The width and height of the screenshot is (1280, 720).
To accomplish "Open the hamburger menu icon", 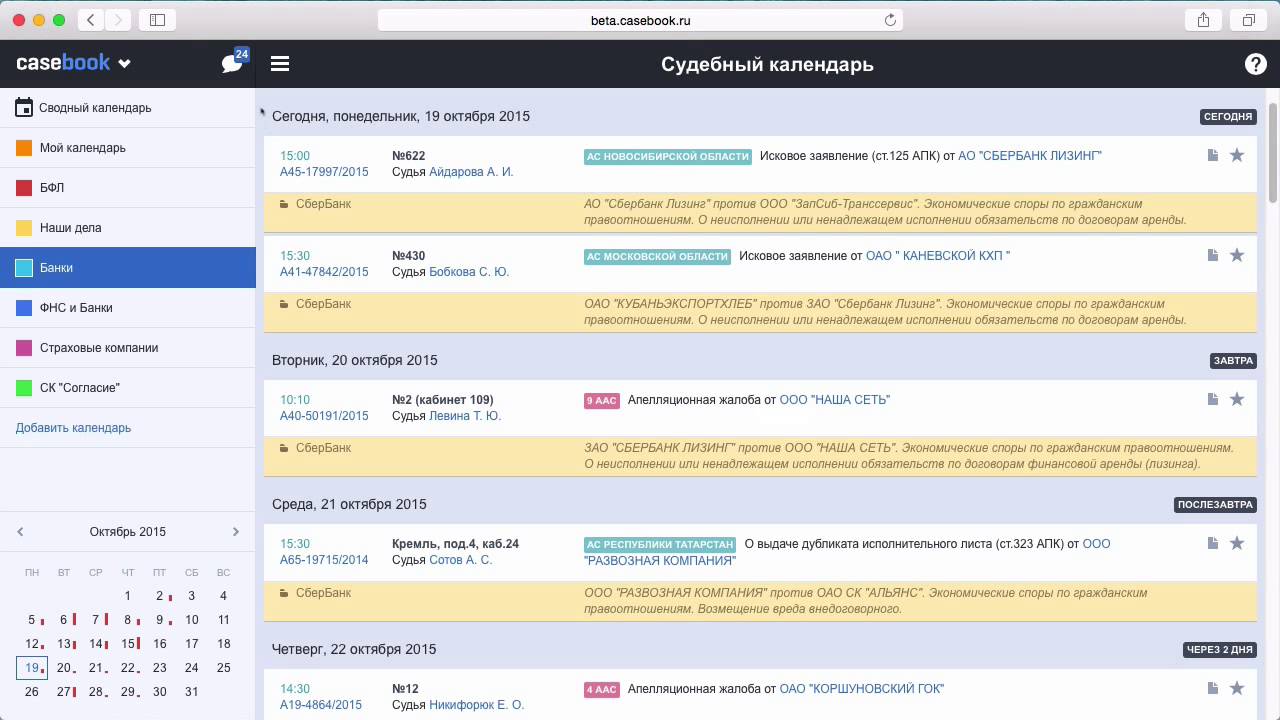I will pos(280,64).
